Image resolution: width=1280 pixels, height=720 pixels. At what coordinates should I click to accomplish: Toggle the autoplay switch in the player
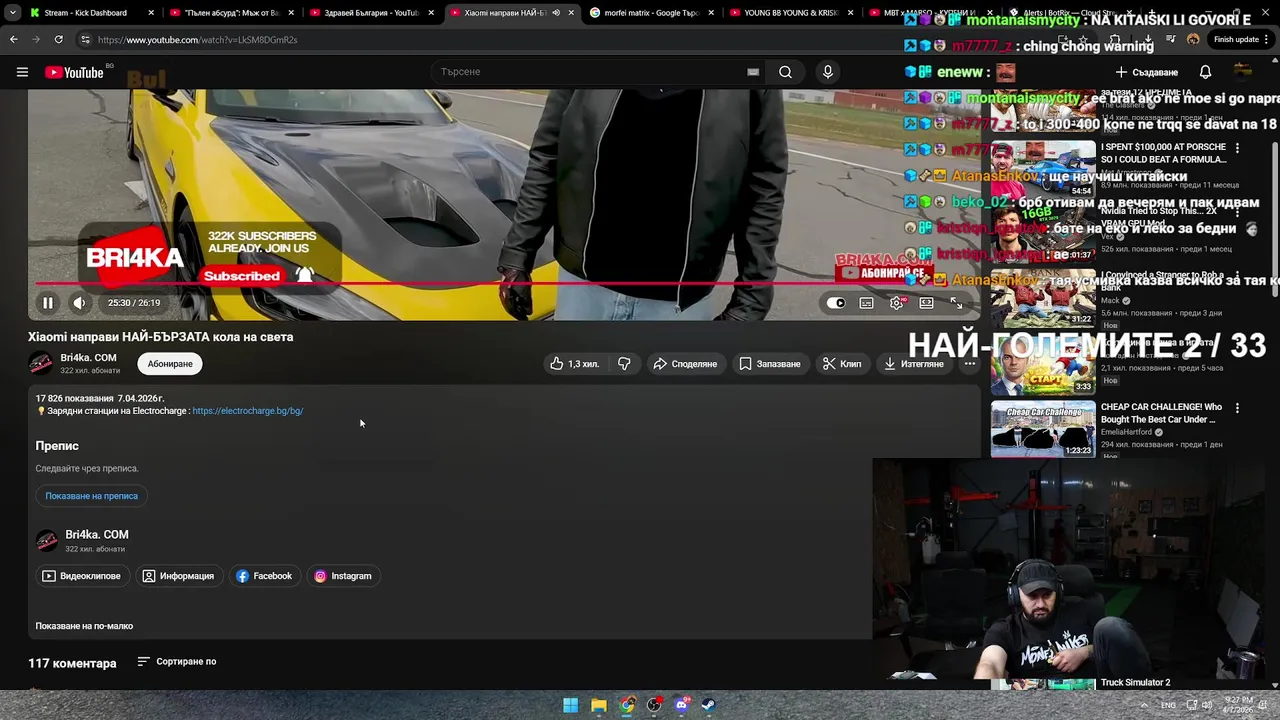pos(836,303)
